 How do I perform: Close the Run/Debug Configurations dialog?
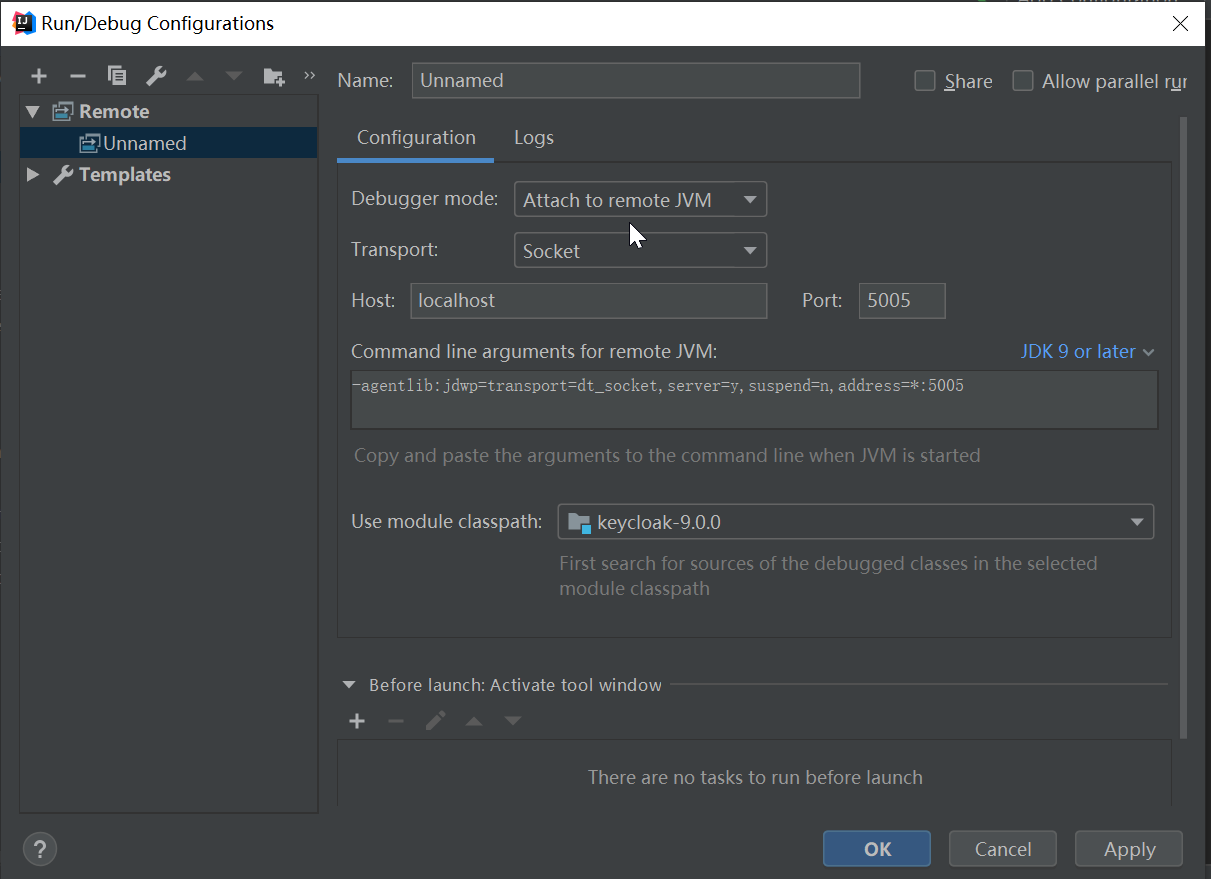coord(1180,24)
